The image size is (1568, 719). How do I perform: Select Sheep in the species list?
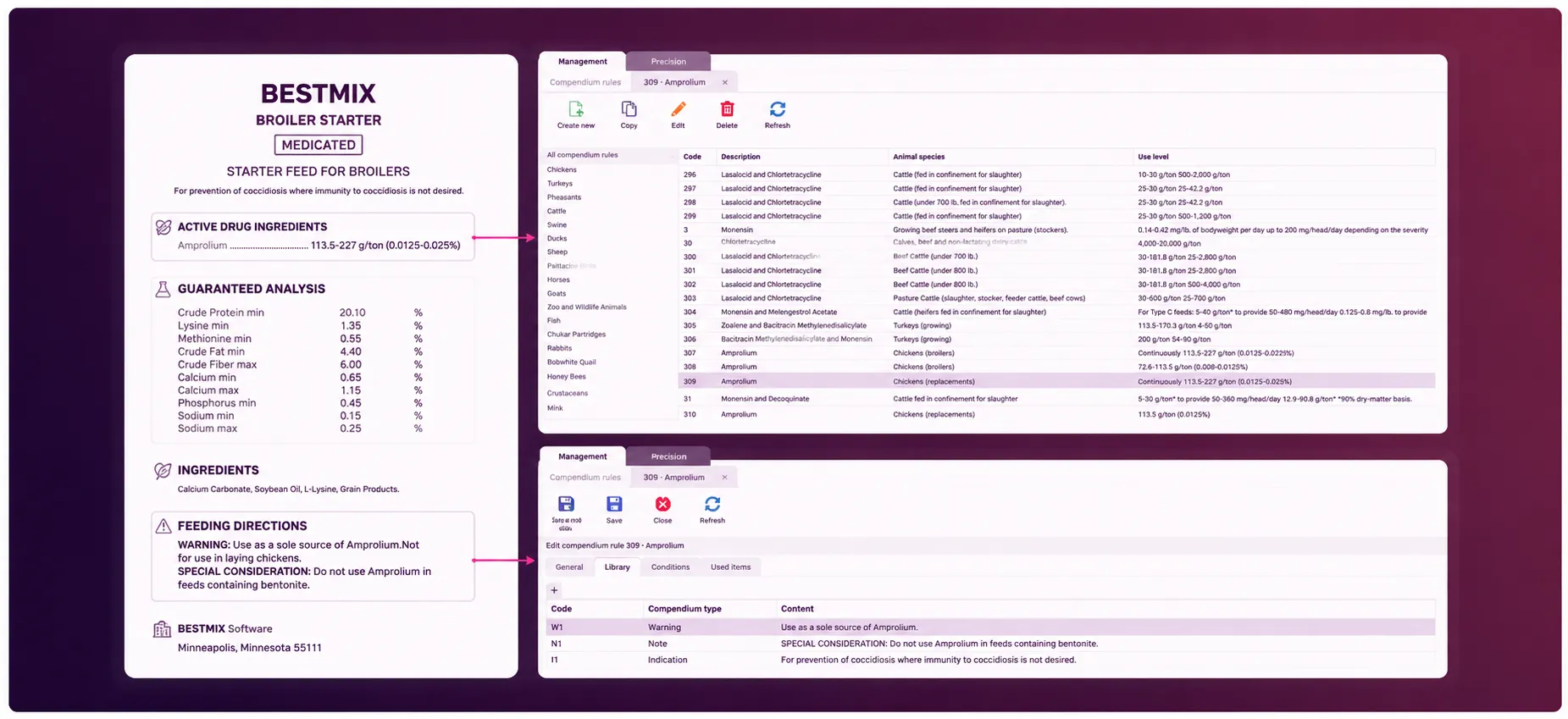(557, 252)
